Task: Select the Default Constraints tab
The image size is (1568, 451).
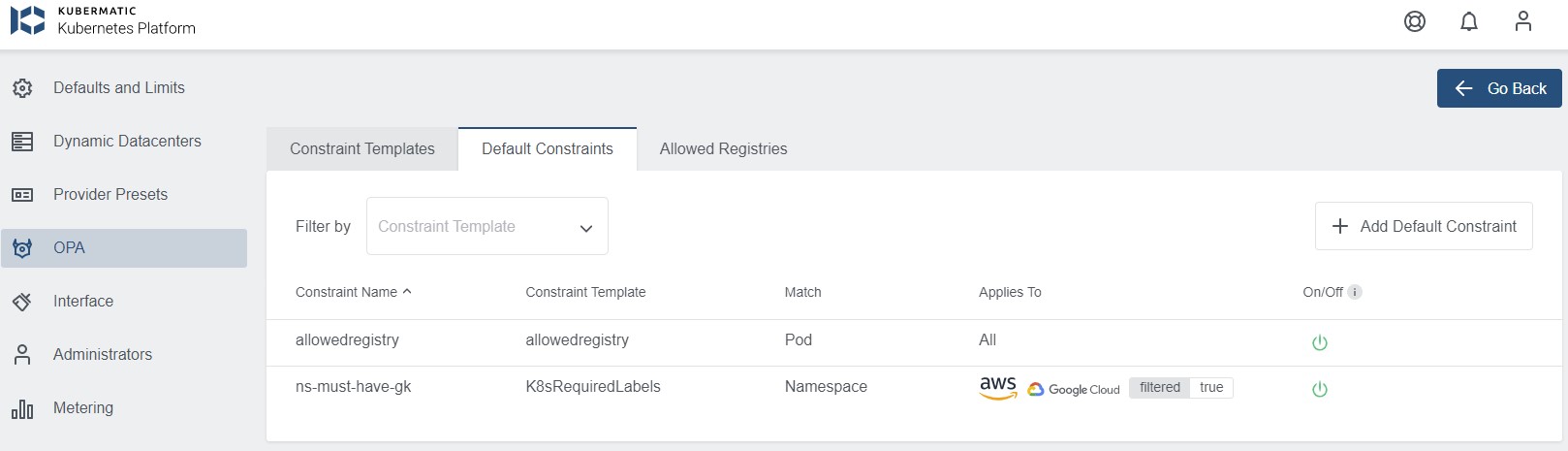Action: (548, 148)
